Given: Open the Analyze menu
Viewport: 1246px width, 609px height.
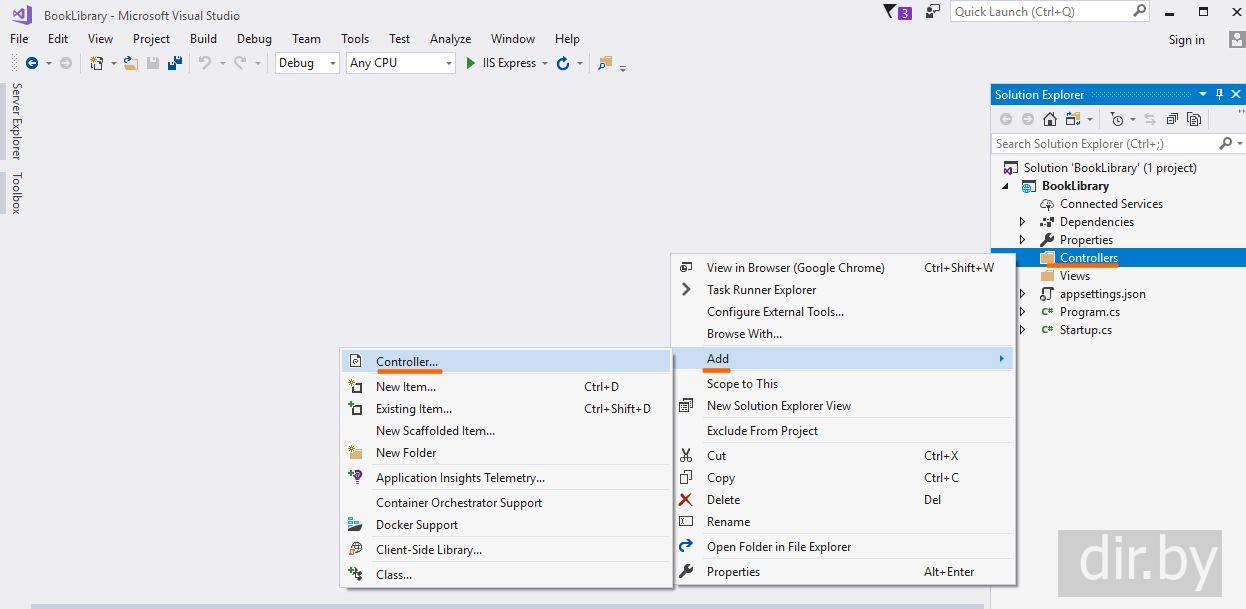Looking at the screenshot, I should 450,39.
